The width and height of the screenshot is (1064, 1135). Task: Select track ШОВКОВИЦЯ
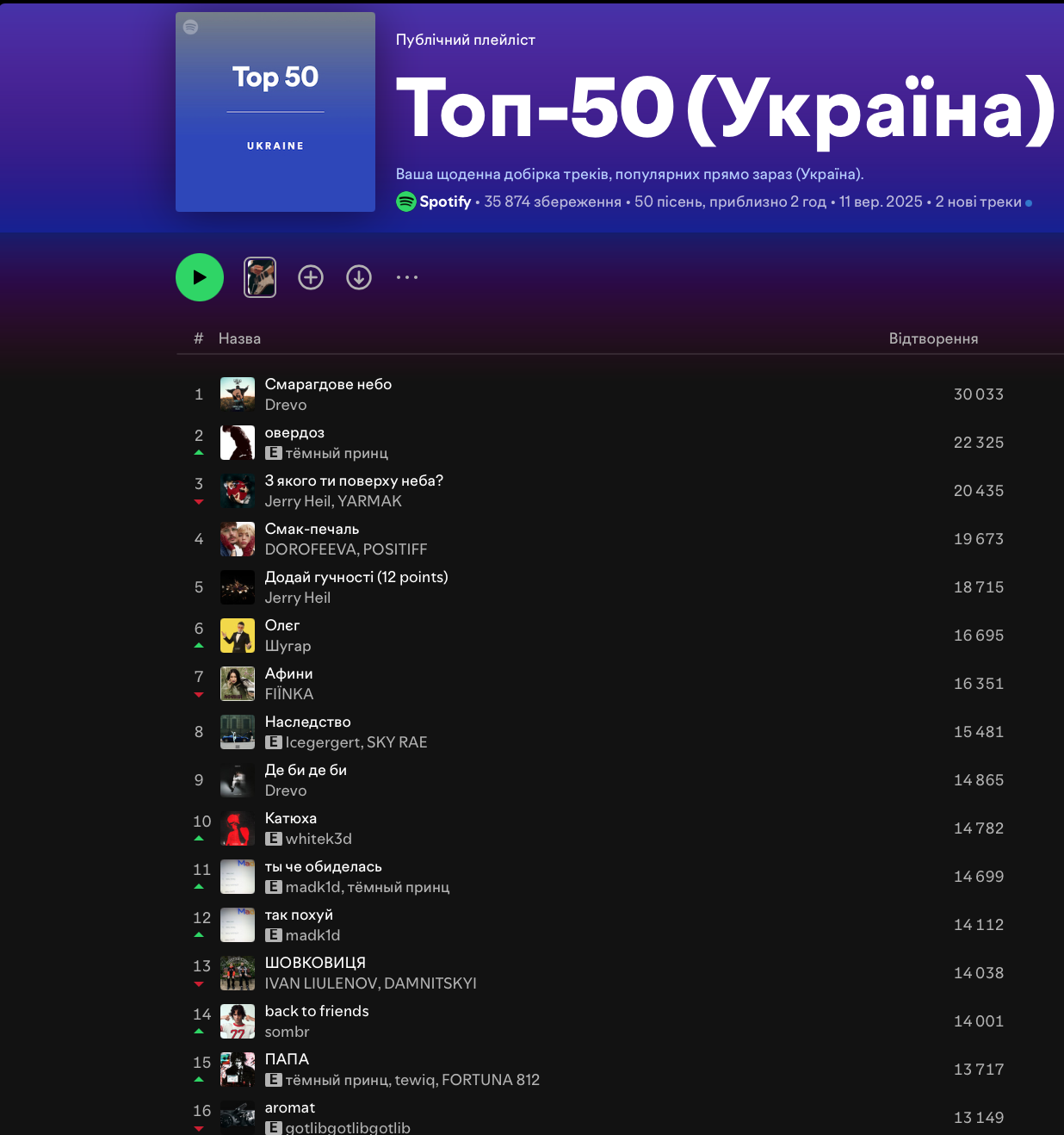[315, 963]
